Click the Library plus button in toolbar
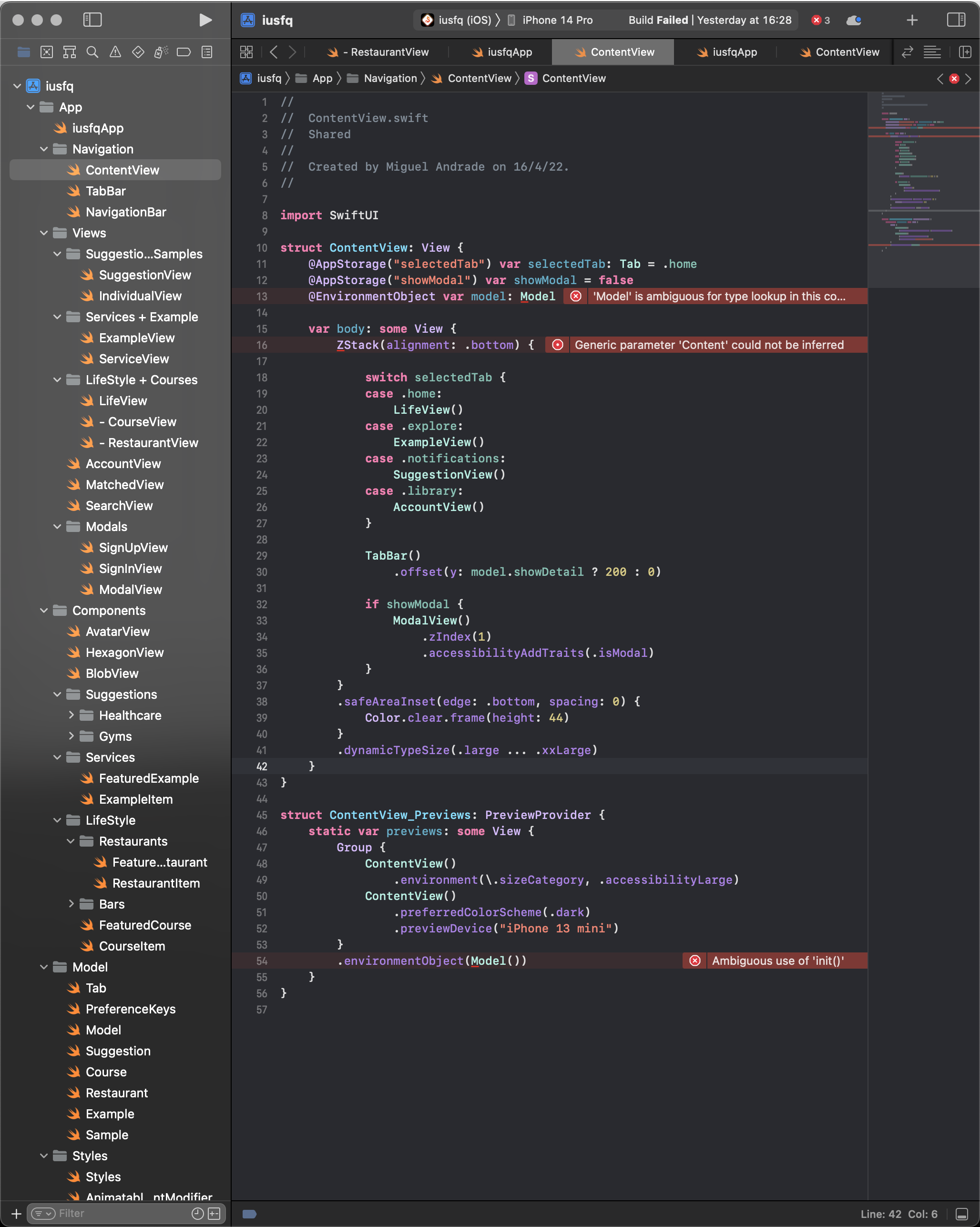Image resolution: width=980 pixels, height=1227 pixels. pyautogui.click(x=912, y=20)
